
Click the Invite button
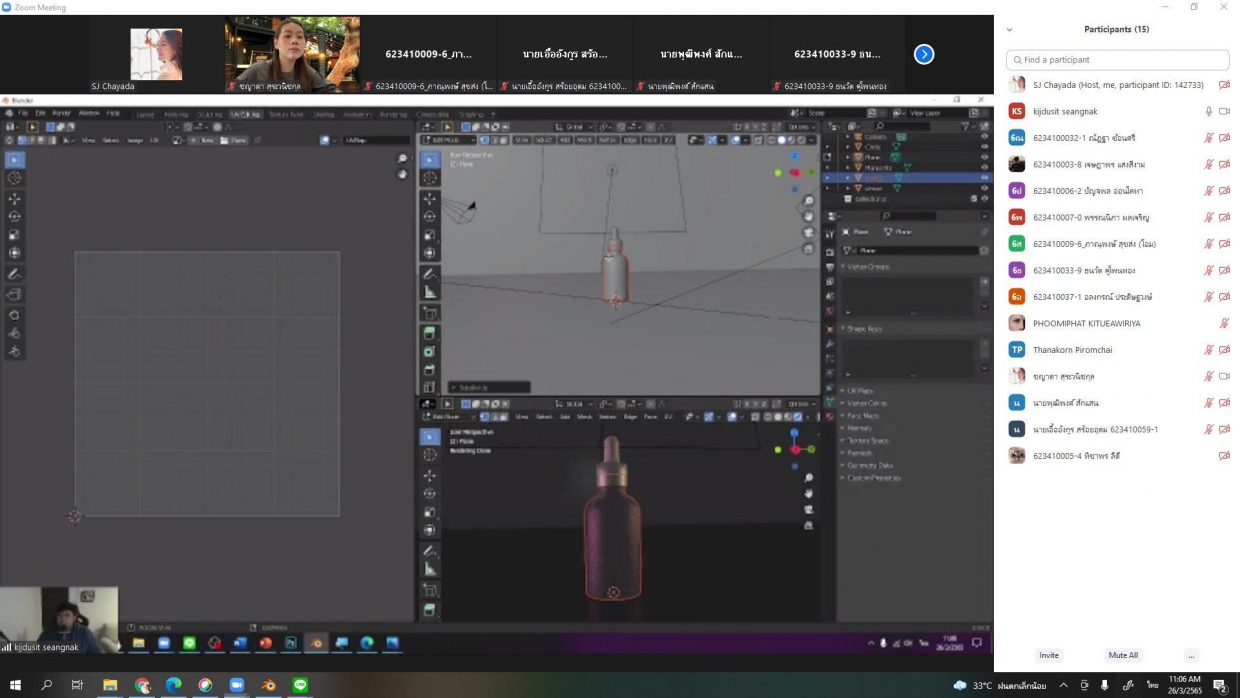click(1048, 655)
